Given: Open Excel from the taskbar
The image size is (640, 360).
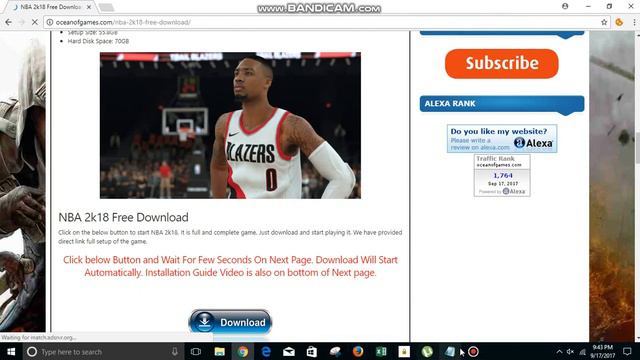Looking at the screenshot, I should click(381, 351).
